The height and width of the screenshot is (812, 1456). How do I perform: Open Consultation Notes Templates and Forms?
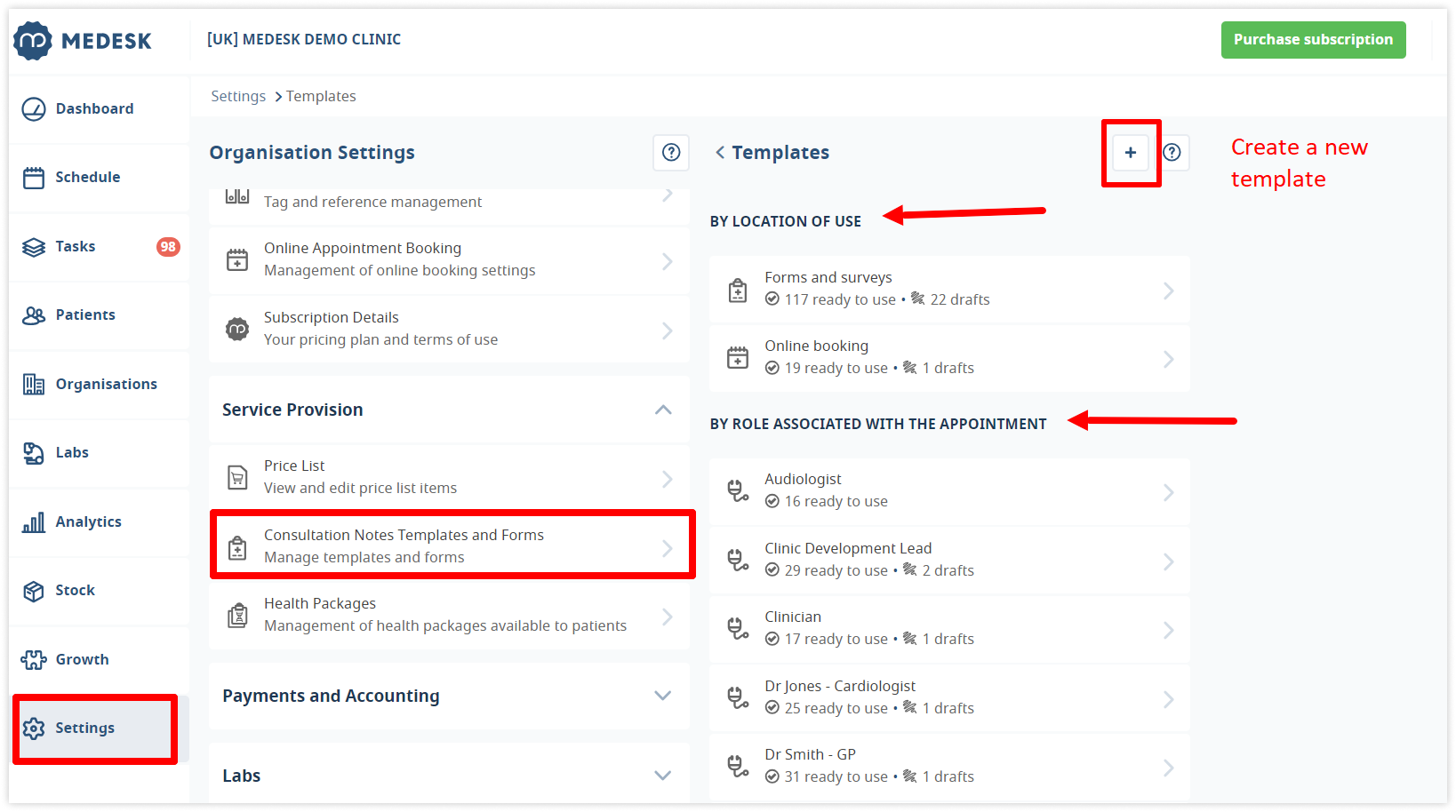(x=449, y=546)
